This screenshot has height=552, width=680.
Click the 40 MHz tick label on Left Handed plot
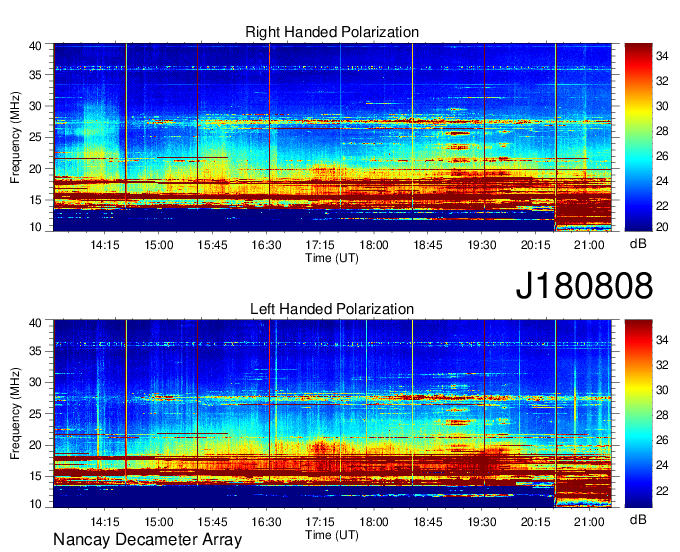(x=35, y=323)
